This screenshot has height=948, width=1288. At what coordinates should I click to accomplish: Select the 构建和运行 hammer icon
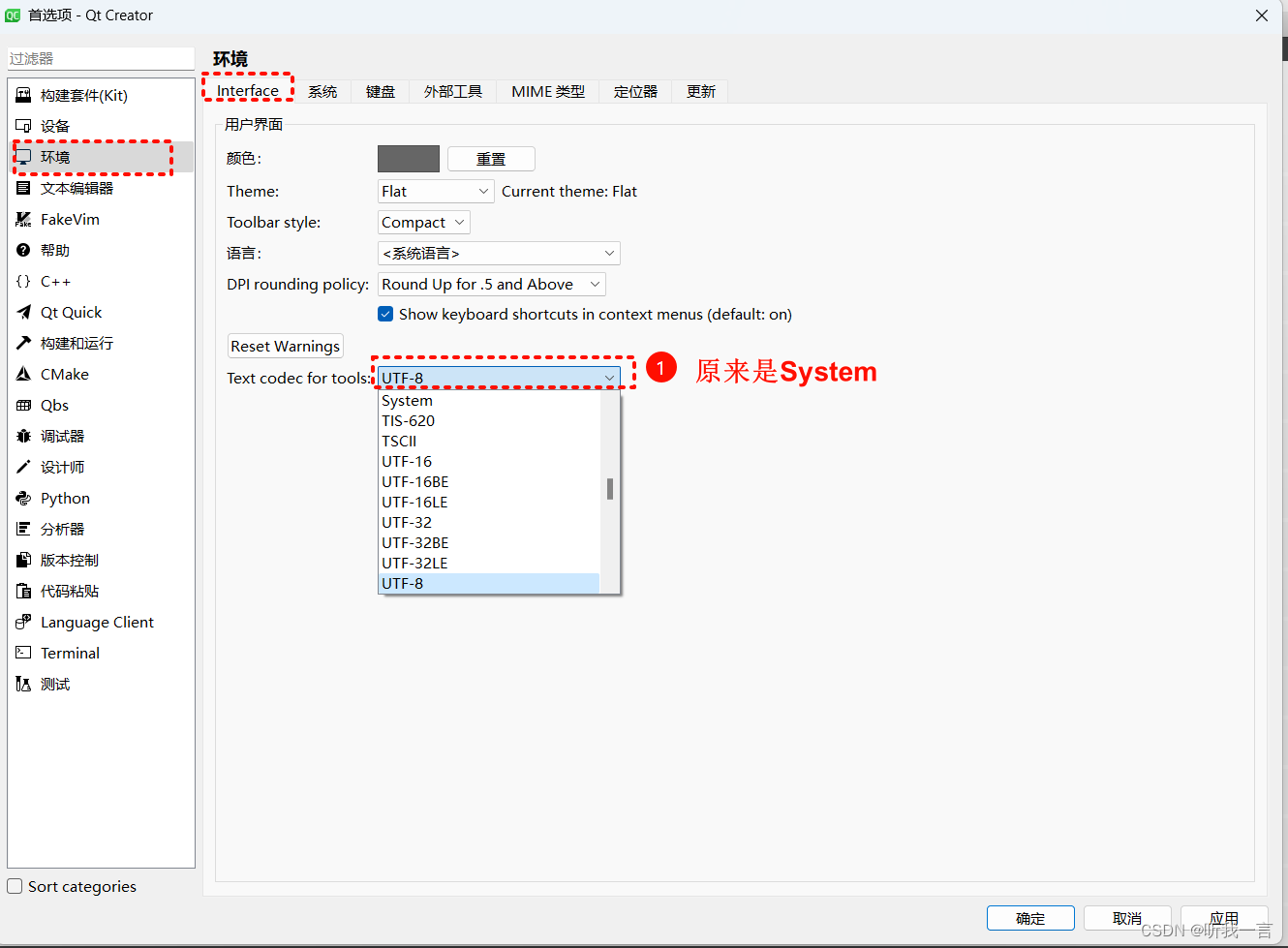click(x=23, y=343)
